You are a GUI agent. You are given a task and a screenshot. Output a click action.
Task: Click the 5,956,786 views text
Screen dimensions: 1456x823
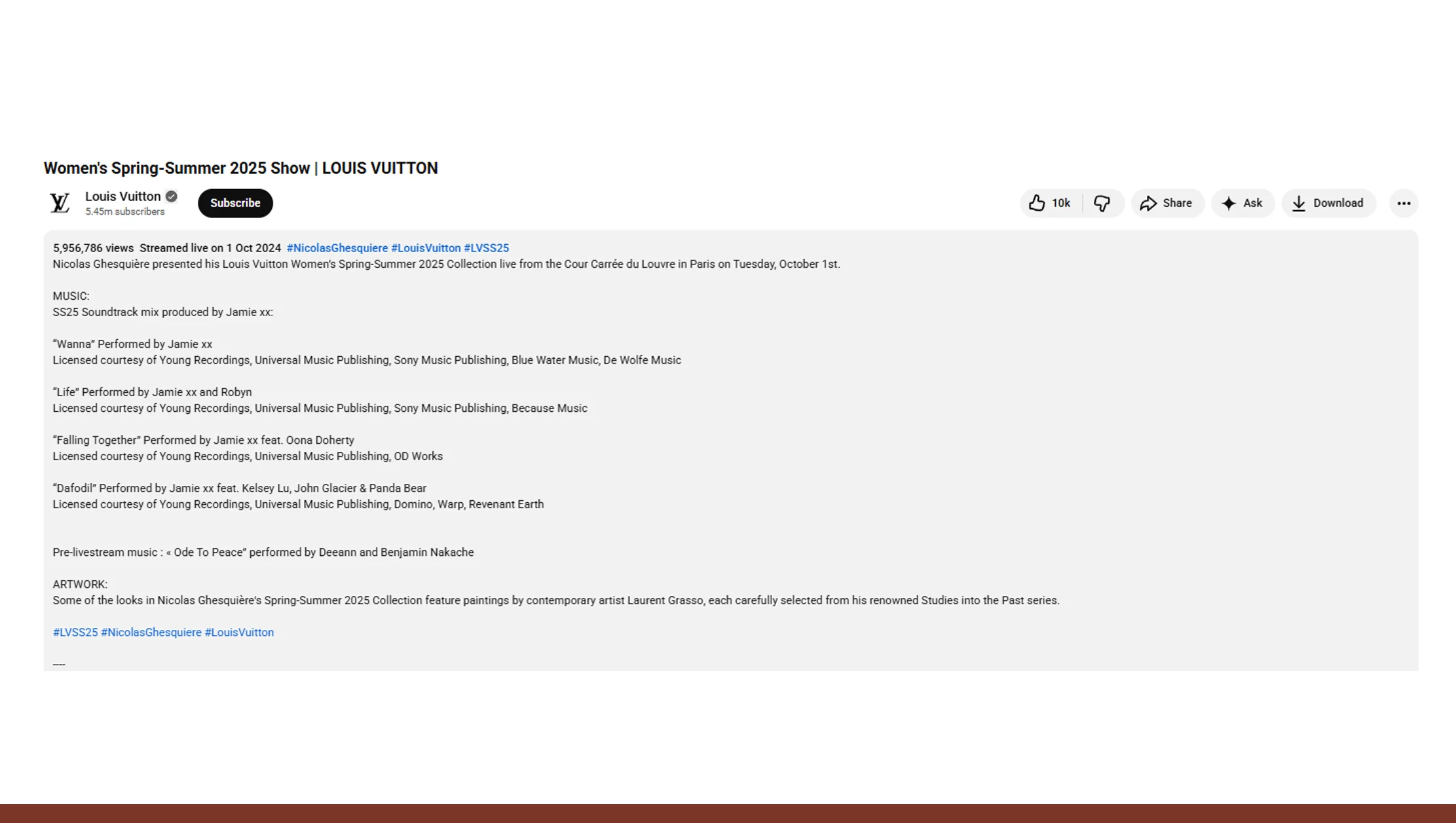click(x=93, y=248)
